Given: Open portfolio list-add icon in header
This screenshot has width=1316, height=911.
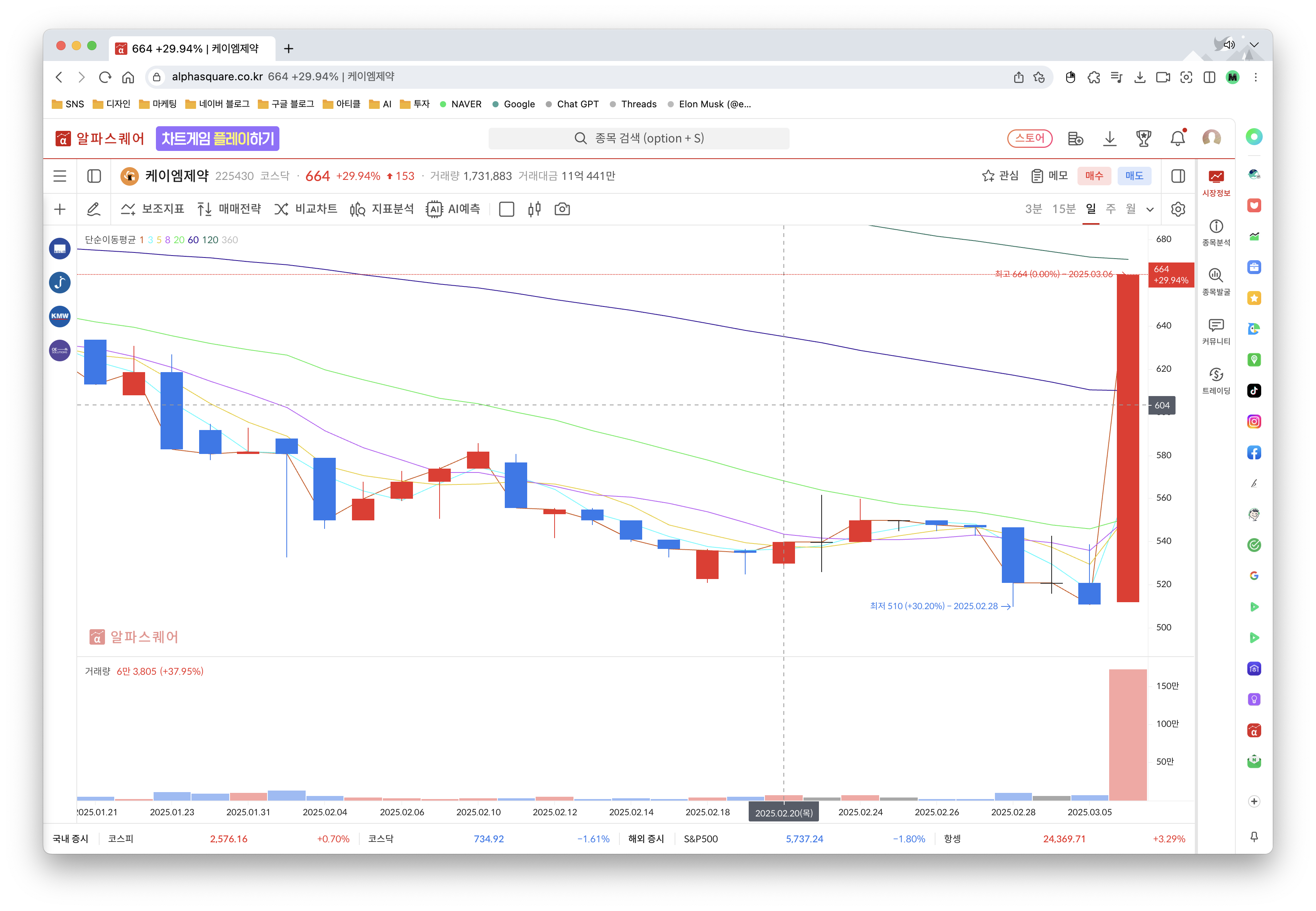Looking at the screenshot, I should point(1075,139).
